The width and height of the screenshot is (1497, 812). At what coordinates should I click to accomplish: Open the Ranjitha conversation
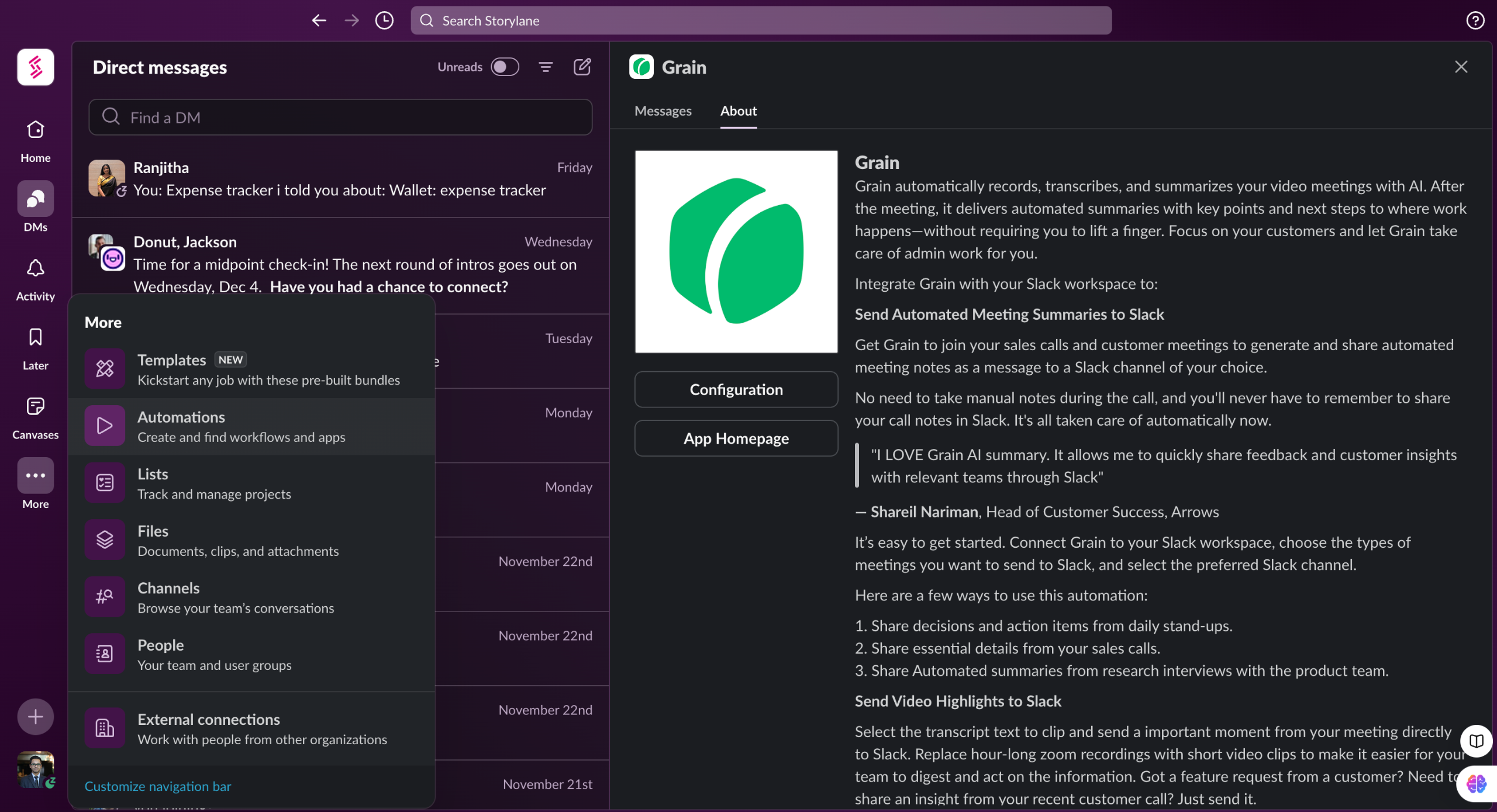click(x=339, y=179)
